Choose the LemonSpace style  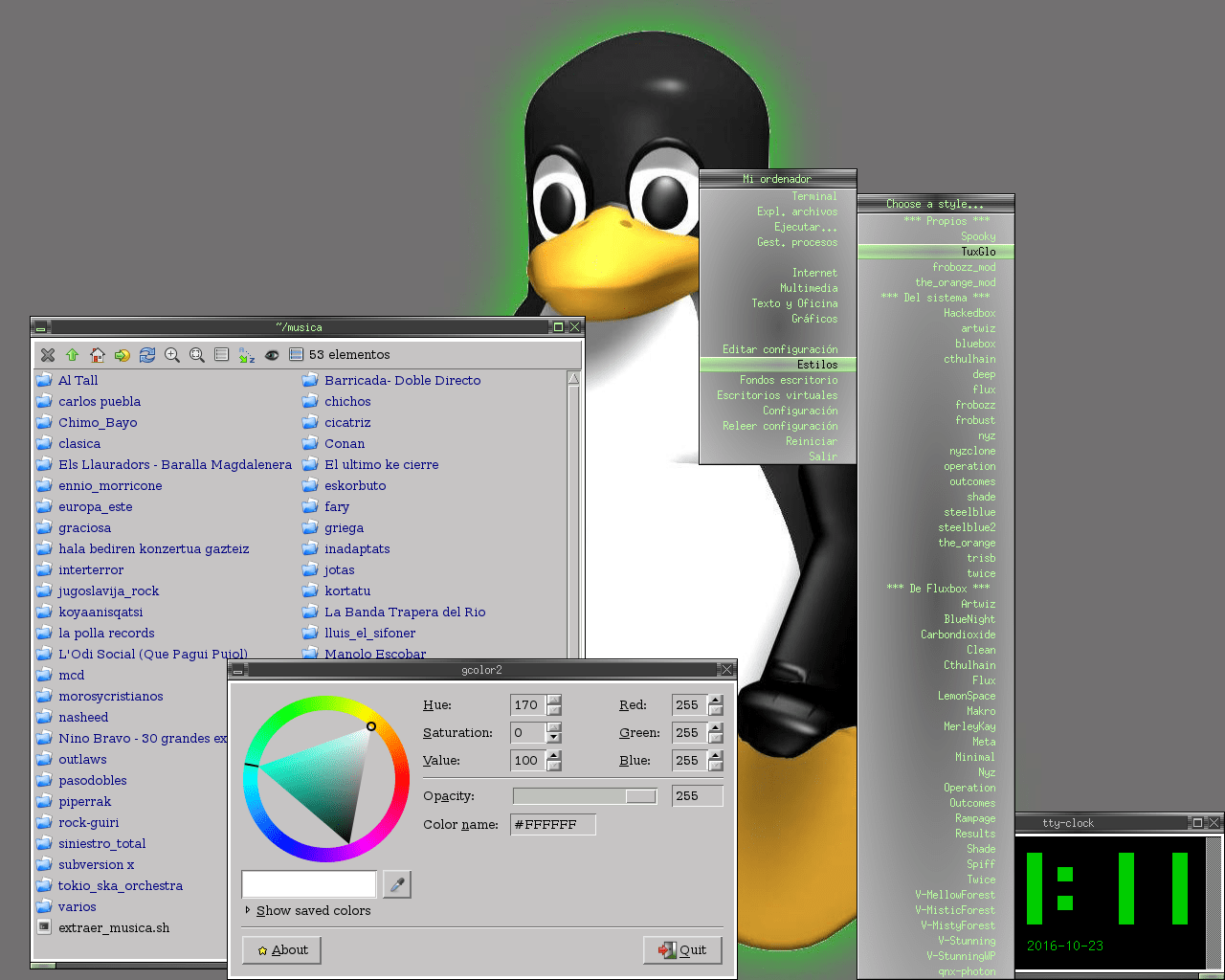[936, 696]
